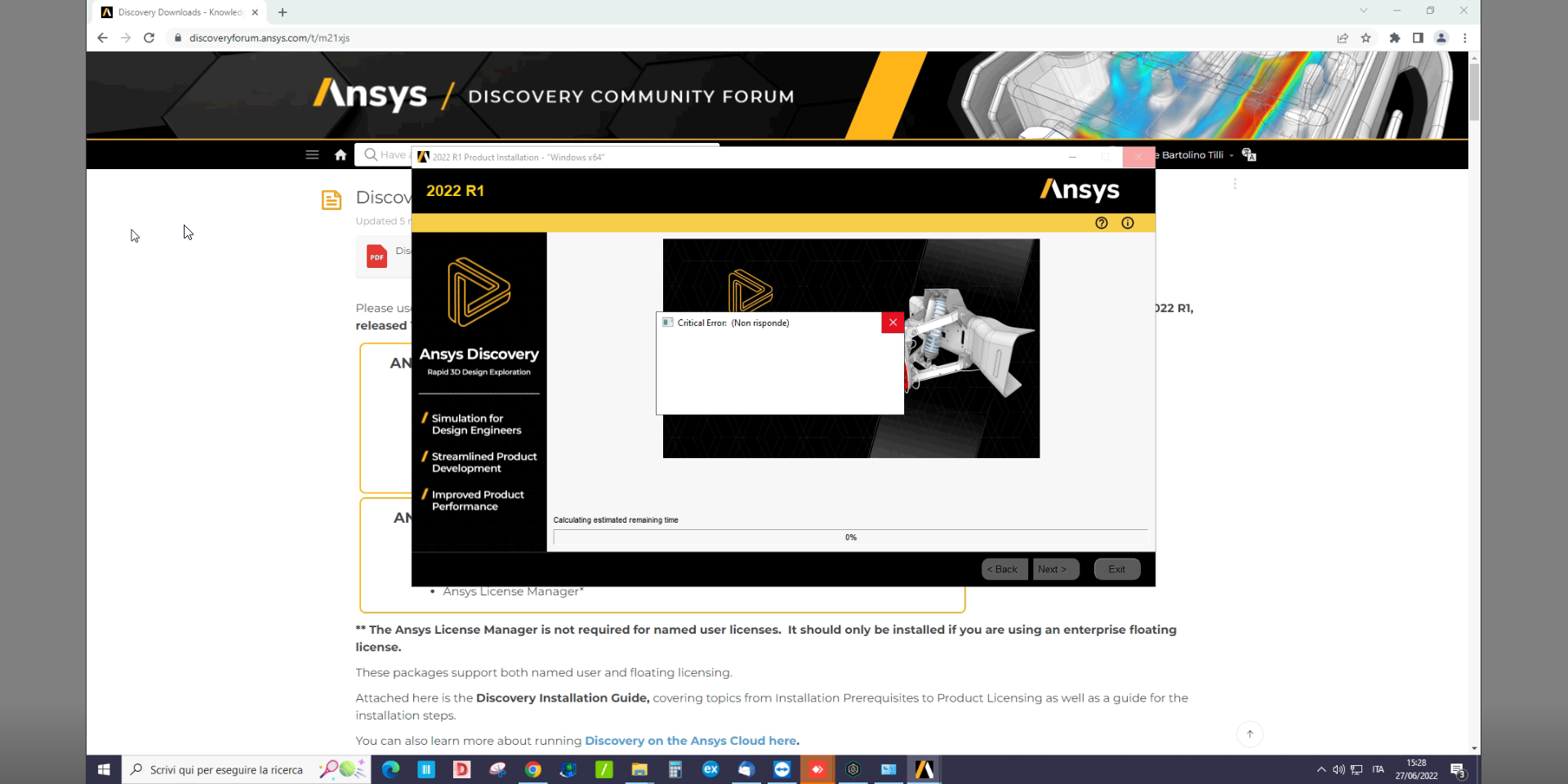
Task: Open the blue 'ex' app in taskbar
Action: point(710,769)
